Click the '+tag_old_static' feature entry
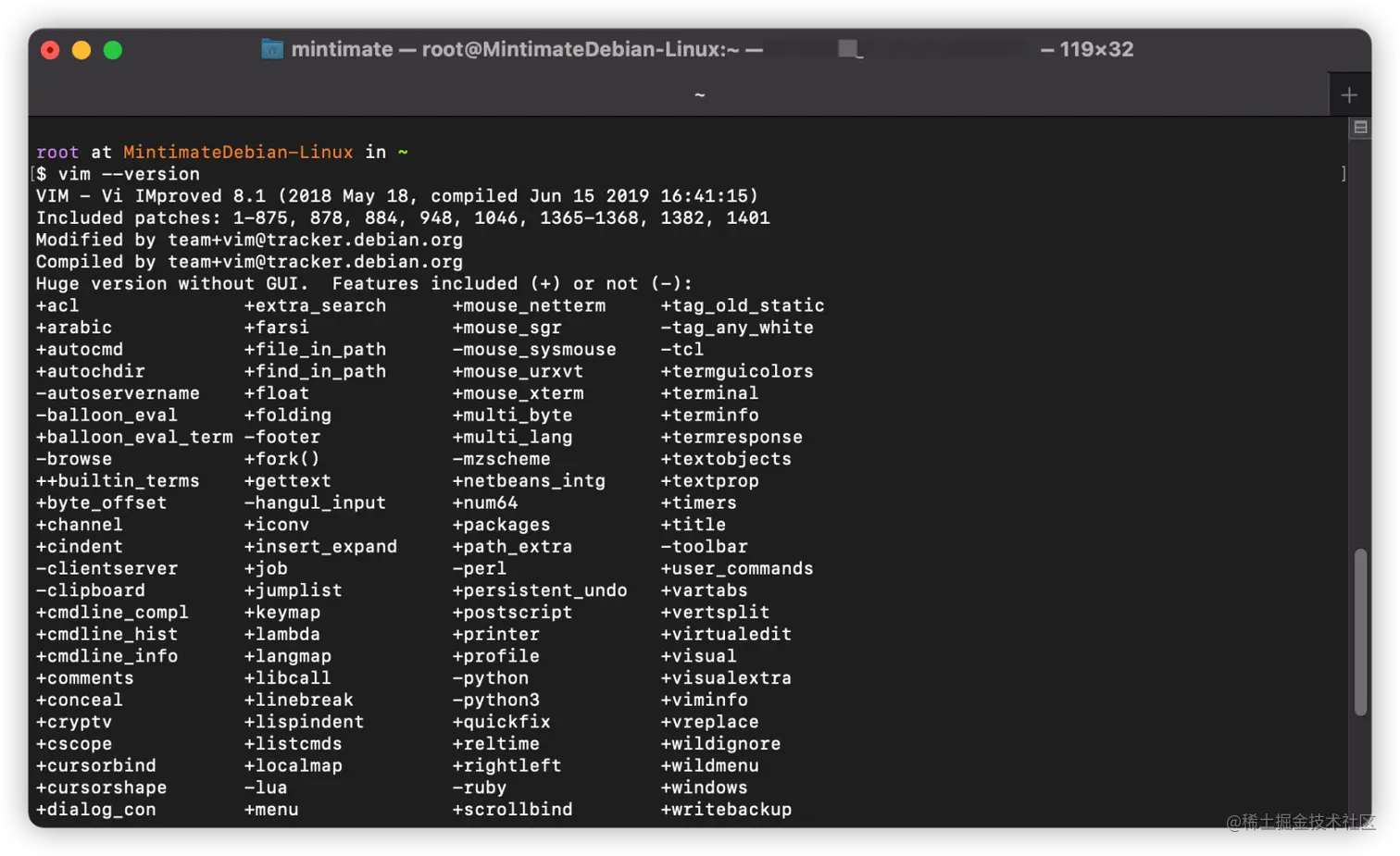Viewport: 1400px width, 856px height. click(x=743, y=305)
